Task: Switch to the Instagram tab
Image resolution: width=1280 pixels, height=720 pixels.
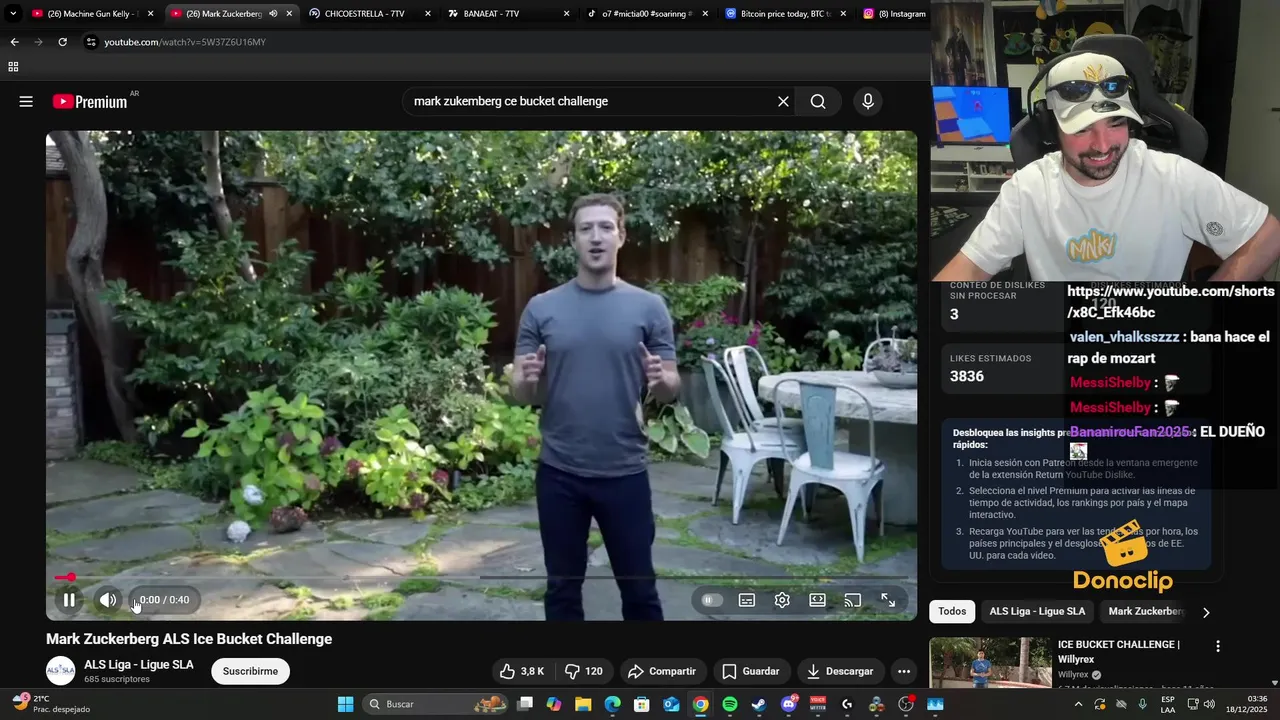Action: point(893,14)
